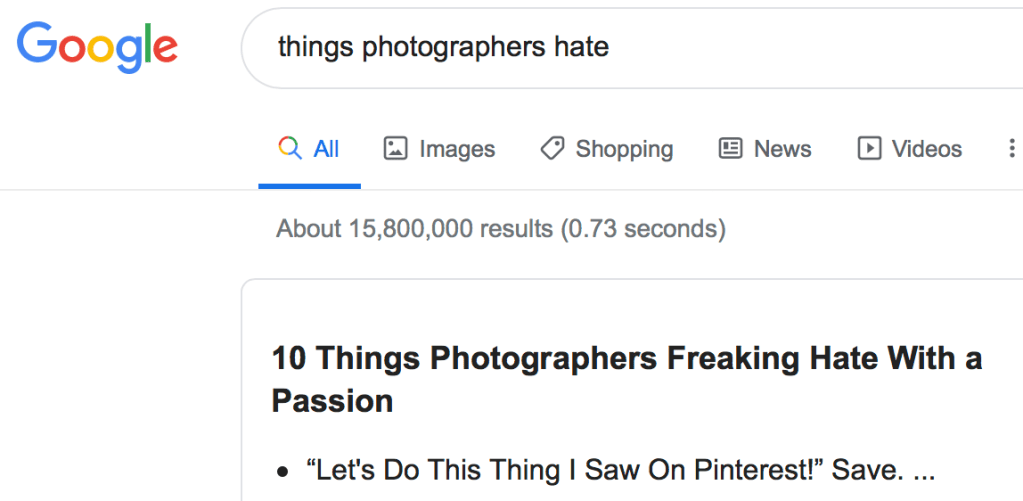Focus the Google search input field
This screenshot has height=501, width=1023.
coord(700,46)
